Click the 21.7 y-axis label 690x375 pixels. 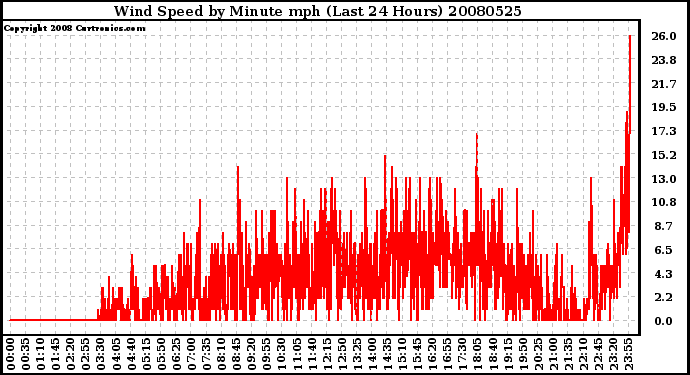coord(664,84)
